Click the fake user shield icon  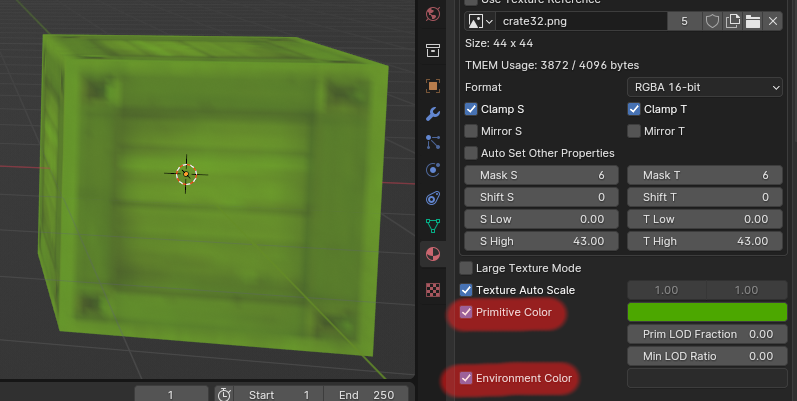click(713, 21)
